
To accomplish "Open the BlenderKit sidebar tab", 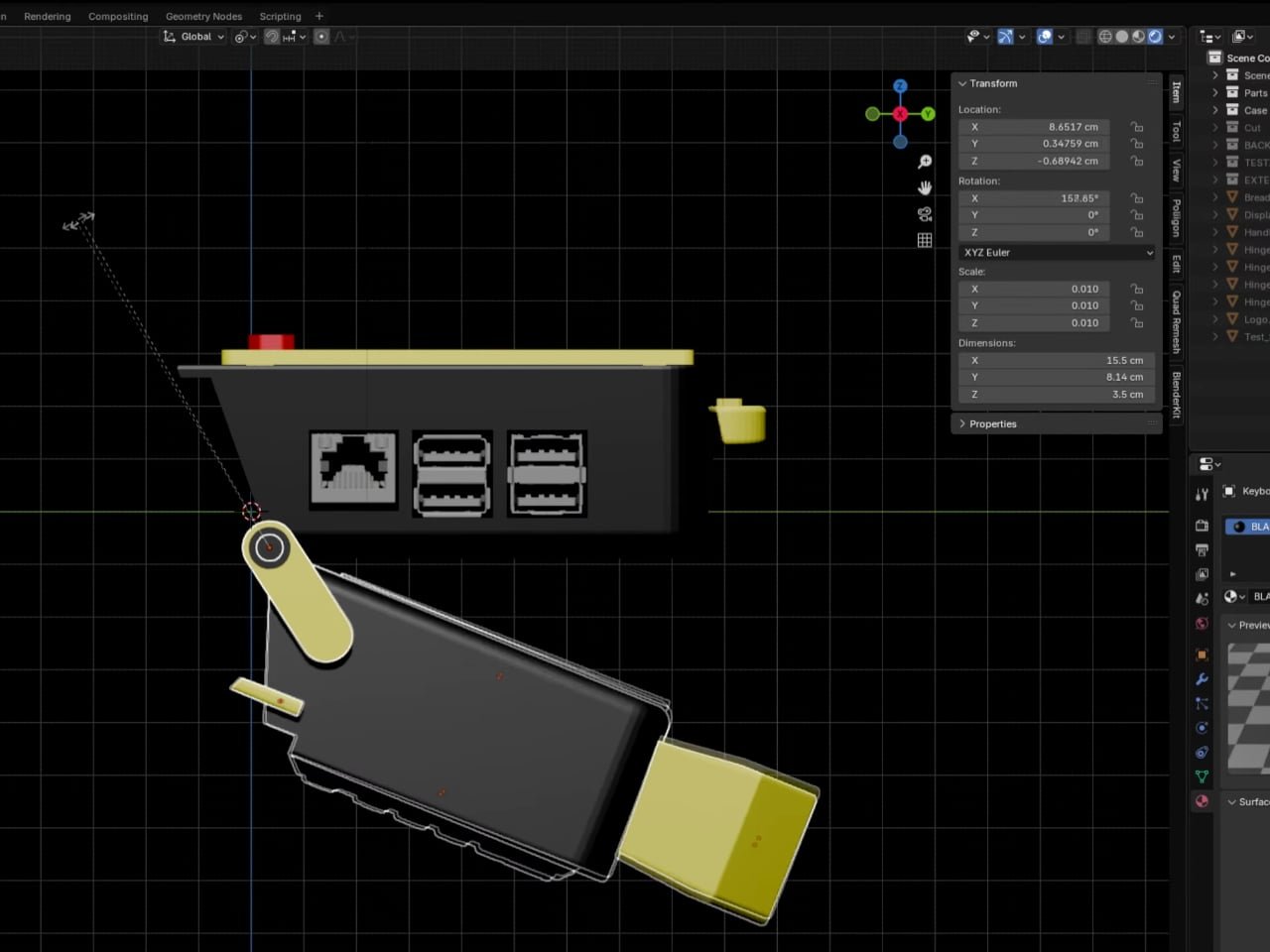I will pyautogui.click(x=1177, y=395).
